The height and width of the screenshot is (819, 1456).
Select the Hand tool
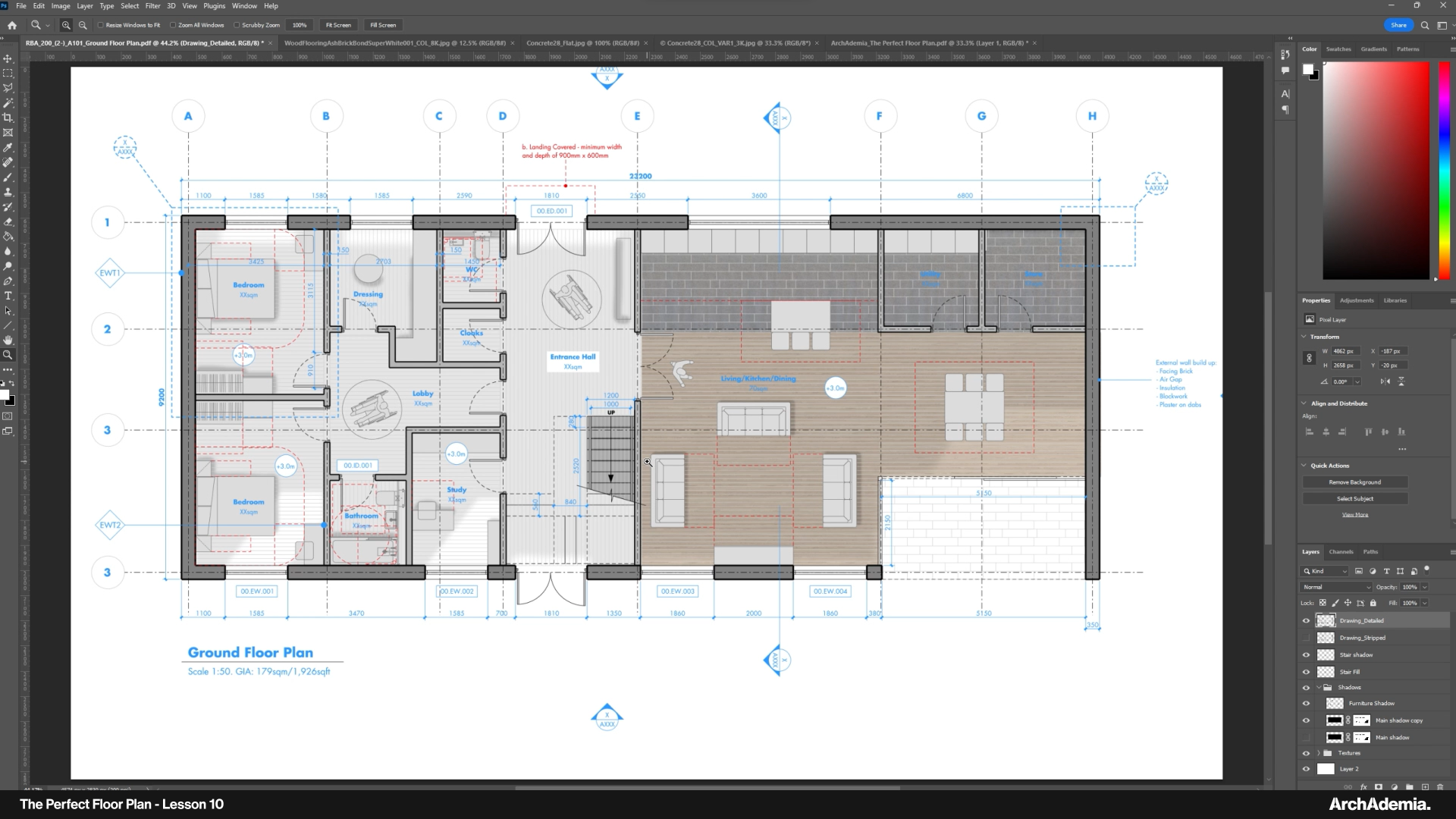[x=8, y=340]
